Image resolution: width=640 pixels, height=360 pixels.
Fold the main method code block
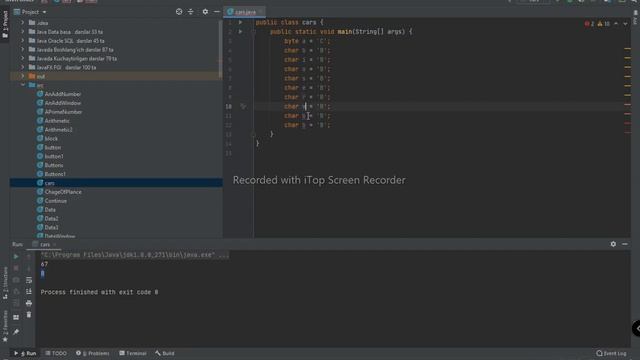click(x=253, y=32)
